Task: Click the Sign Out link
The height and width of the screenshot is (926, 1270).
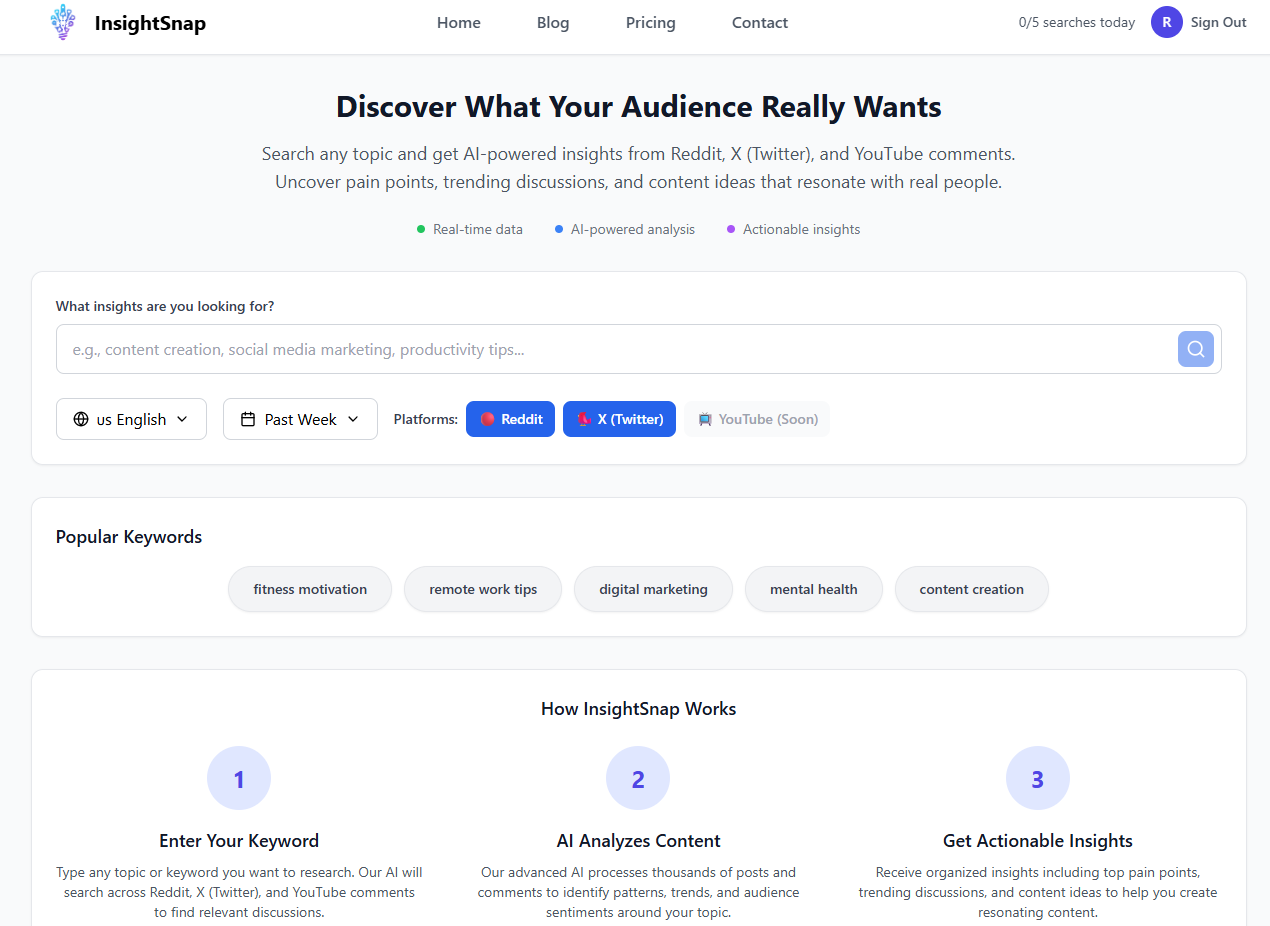Action: click(1218, 22)
